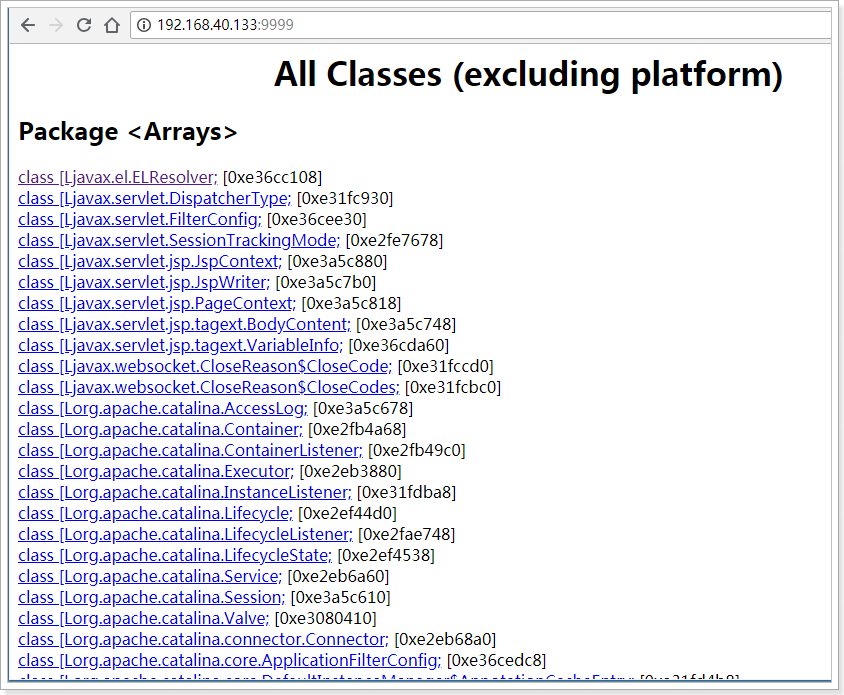Click address text [0xe2ef44d0]
Viewport: 844px width, 695px height.
(348, 513)
